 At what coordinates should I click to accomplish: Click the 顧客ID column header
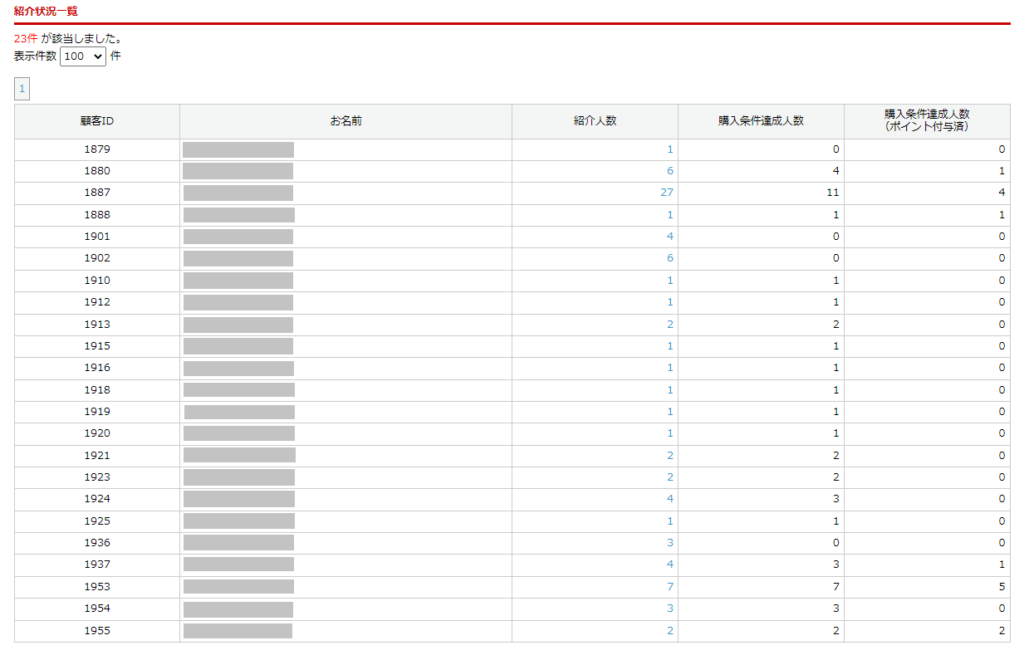coord(97,121)
